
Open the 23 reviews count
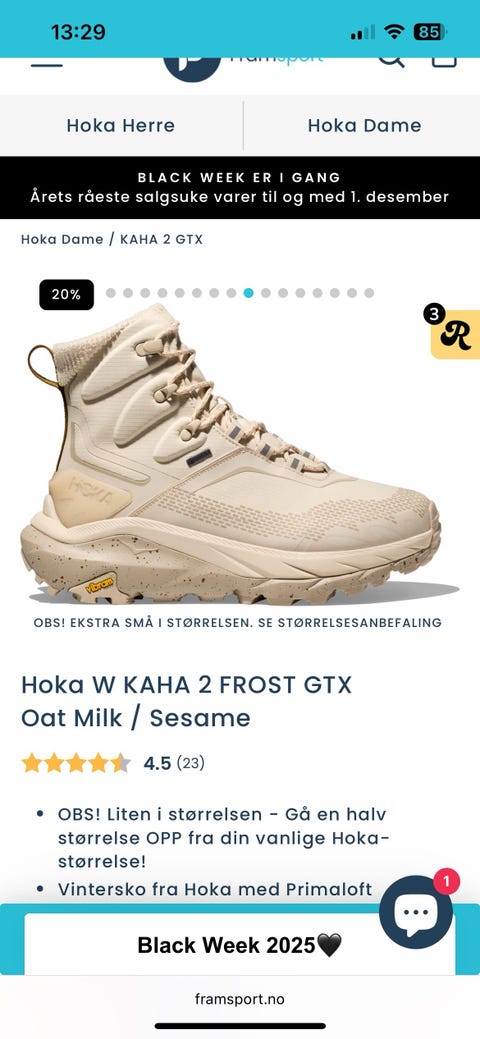click(190, 763)
